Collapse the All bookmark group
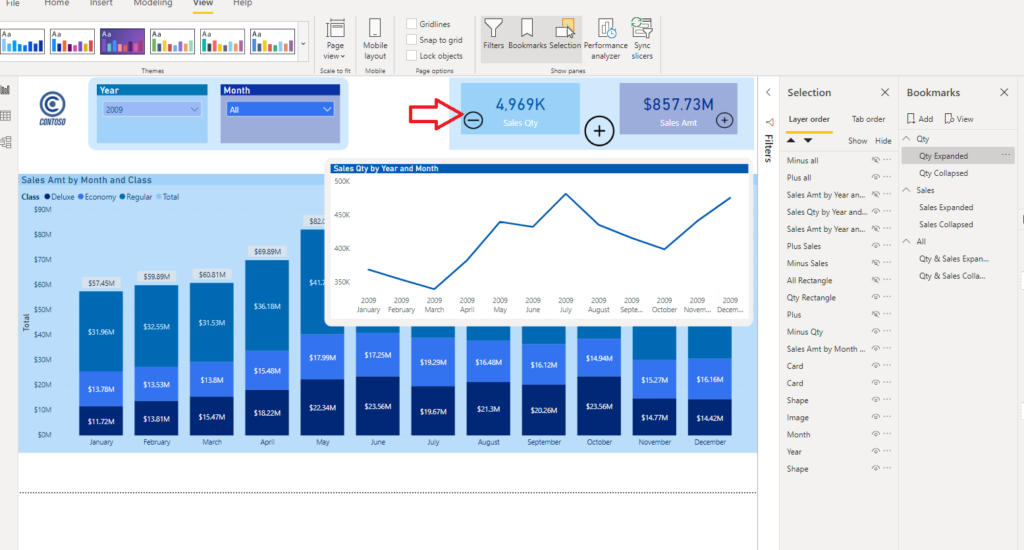The image size is (1024, 550). [906, 241]
